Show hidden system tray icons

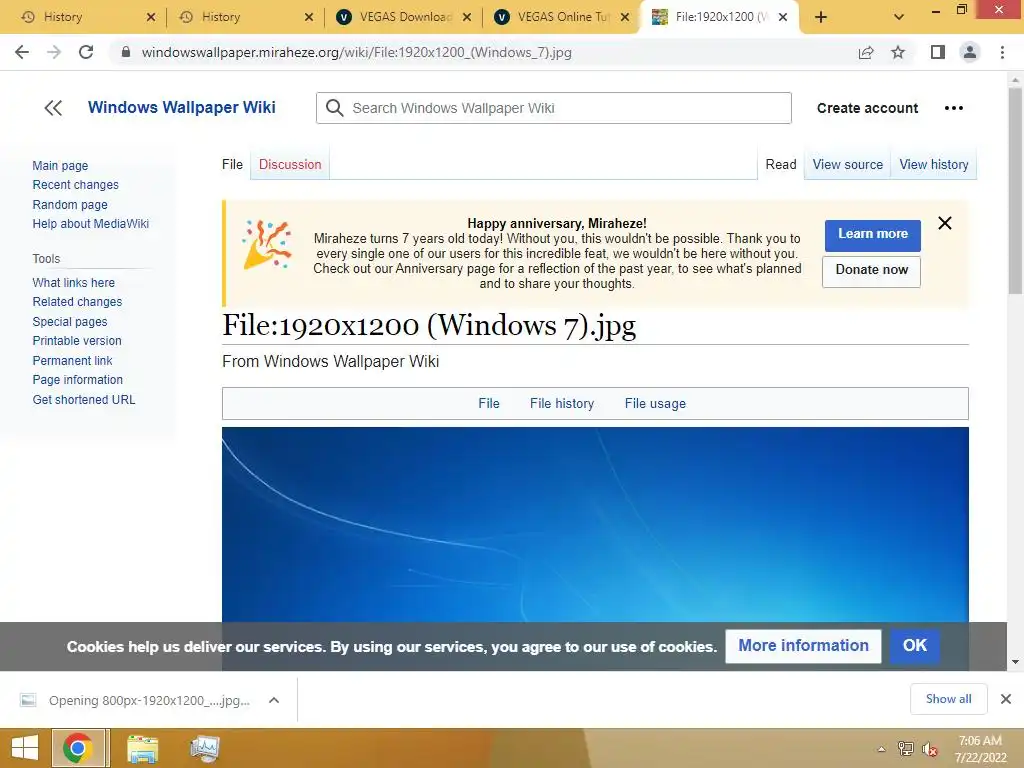(x=881, y=749)
